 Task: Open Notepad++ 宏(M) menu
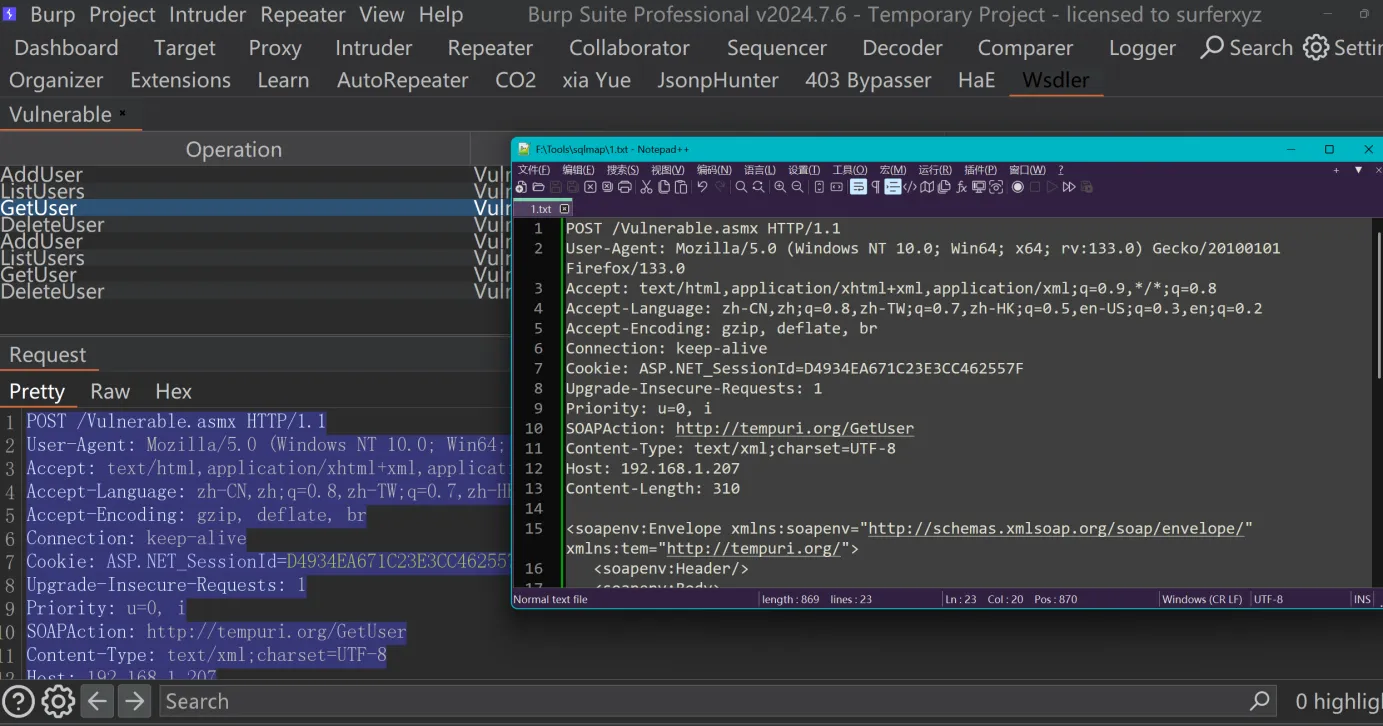[892, 170]
